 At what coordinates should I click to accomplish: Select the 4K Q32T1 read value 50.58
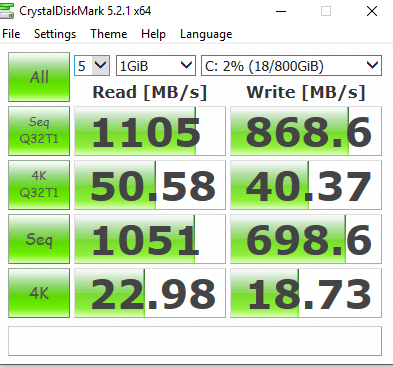coord(150,185)
